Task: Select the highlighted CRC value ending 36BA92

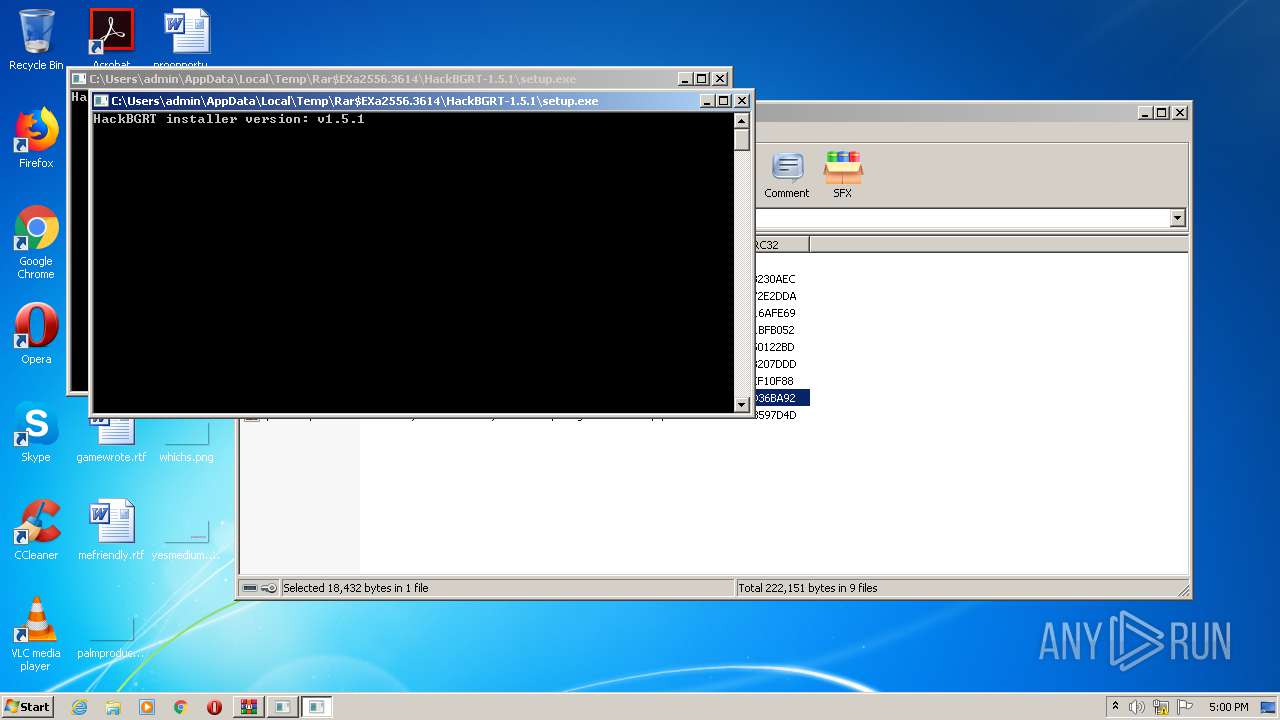Action: [x=781, y=398]
